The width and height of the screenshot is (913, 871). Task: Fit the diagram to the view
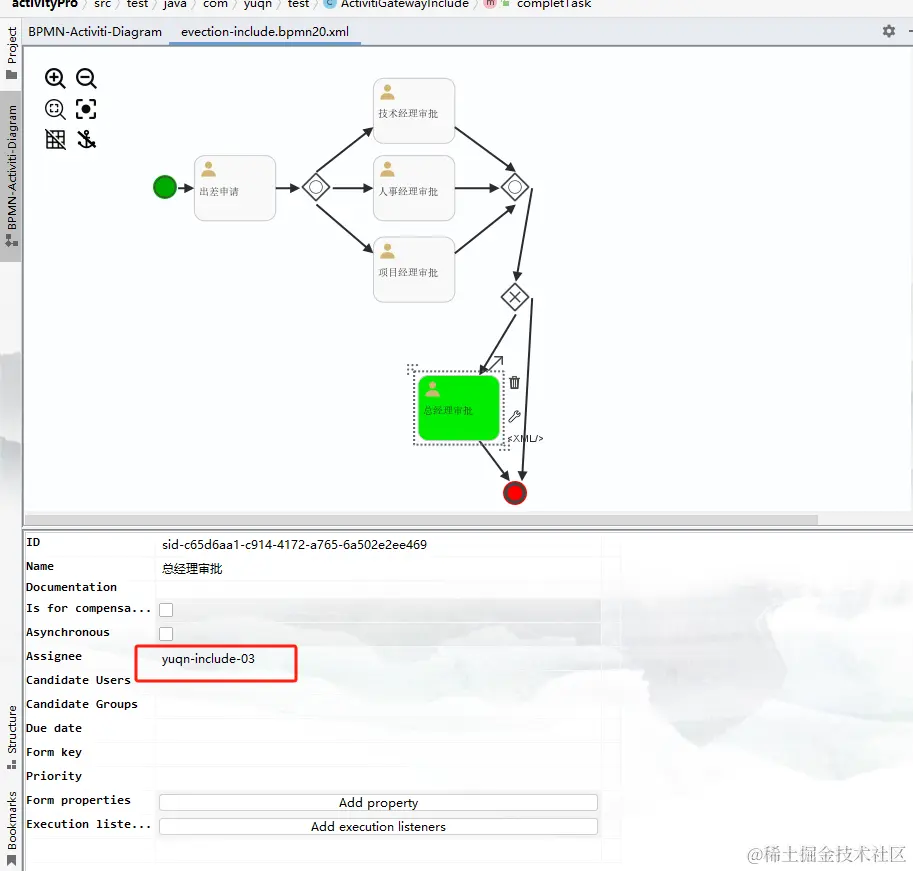coord(86,109)
